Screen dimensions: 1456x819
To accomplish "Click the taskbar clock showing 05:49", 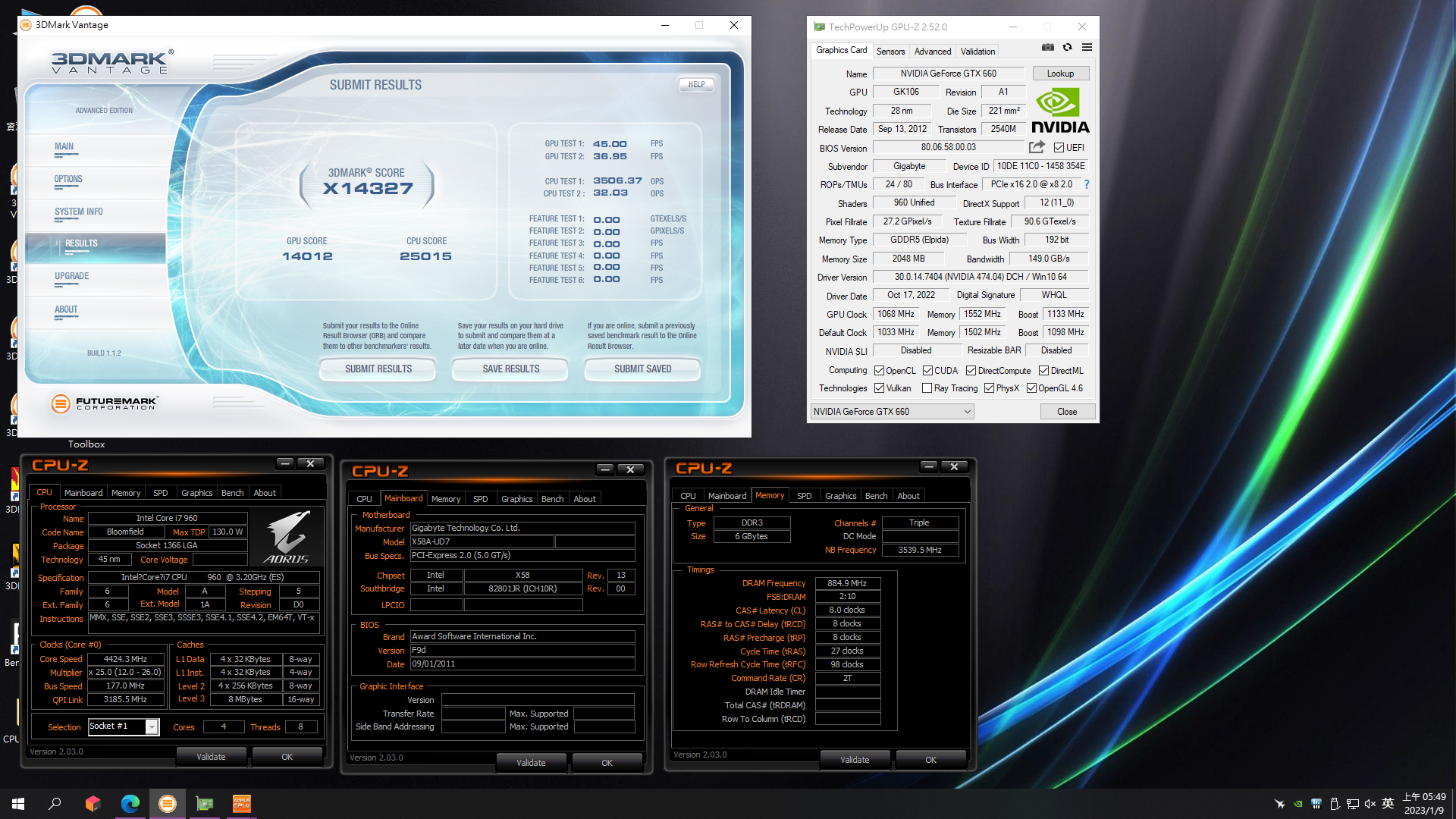I will coord(1424,804).
